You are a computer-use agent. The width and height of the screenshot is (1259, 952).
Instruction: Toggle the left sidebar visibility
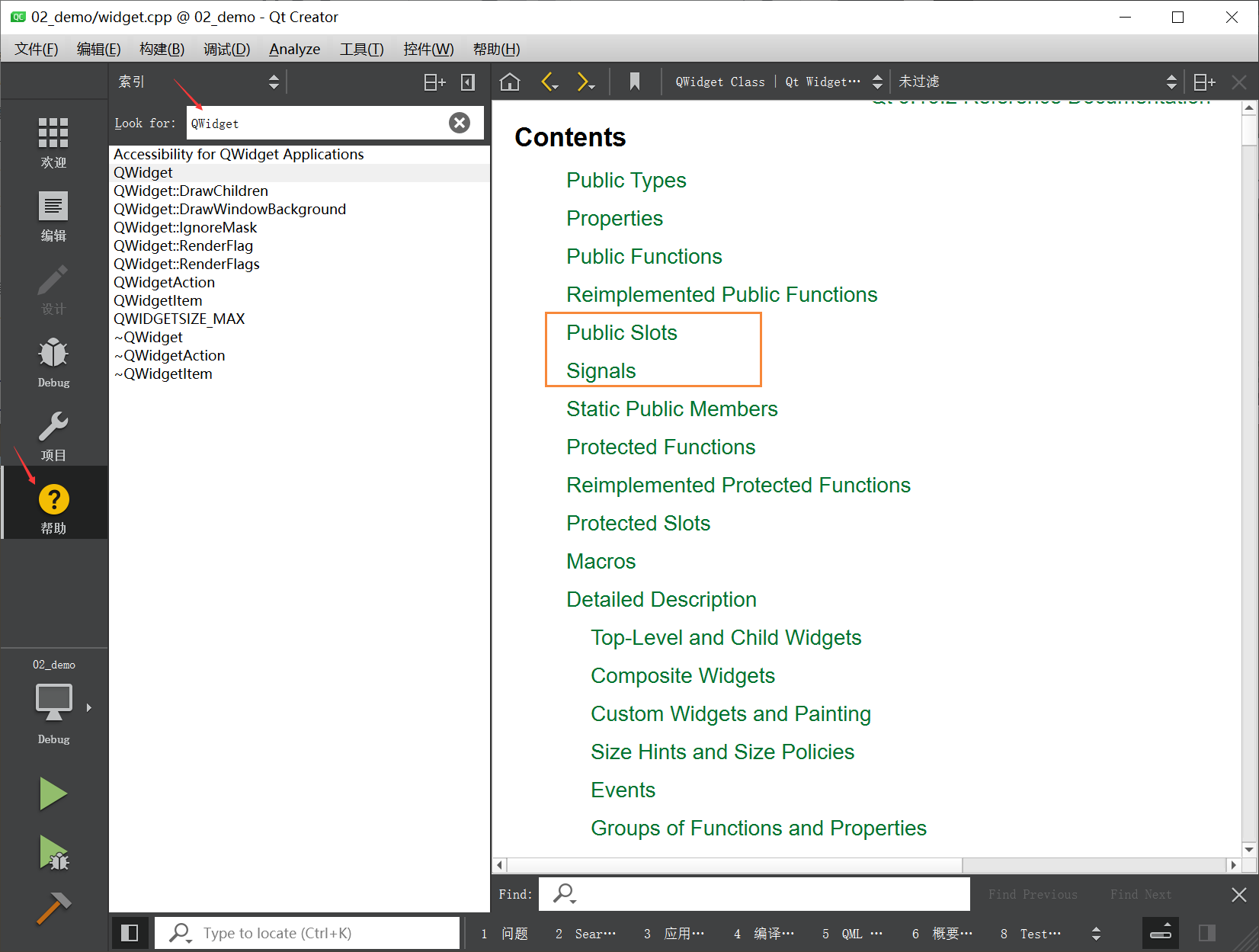coord(130,933)
